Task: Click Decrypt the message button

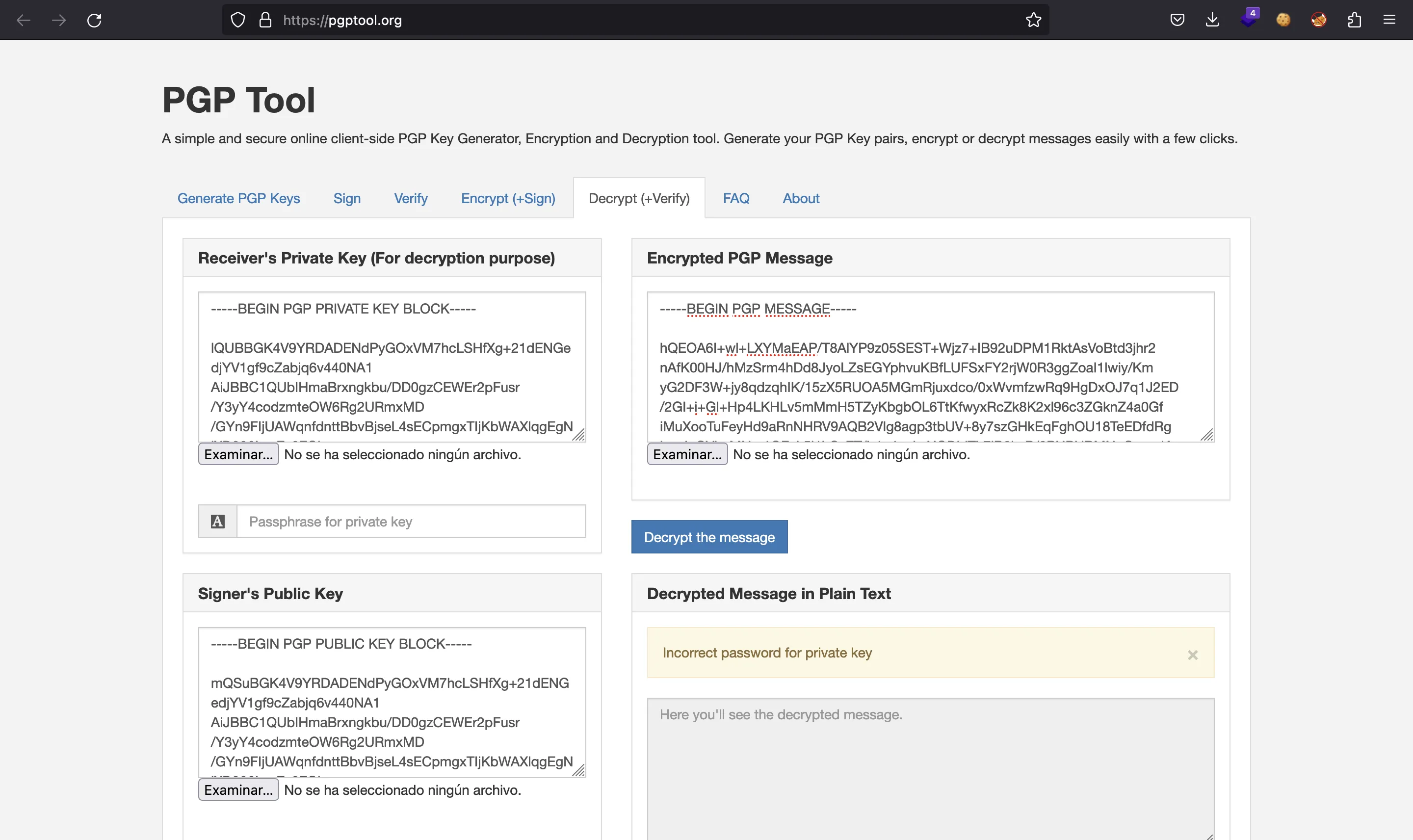Action: (709, 537)
